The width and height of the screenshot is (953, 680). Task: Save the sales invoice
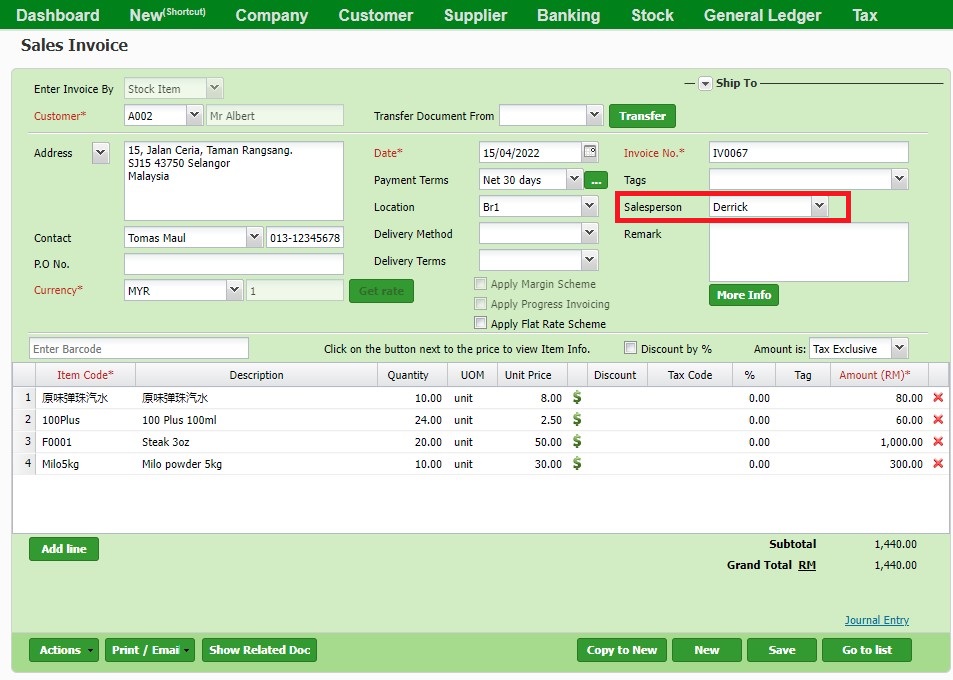(781, 649)
